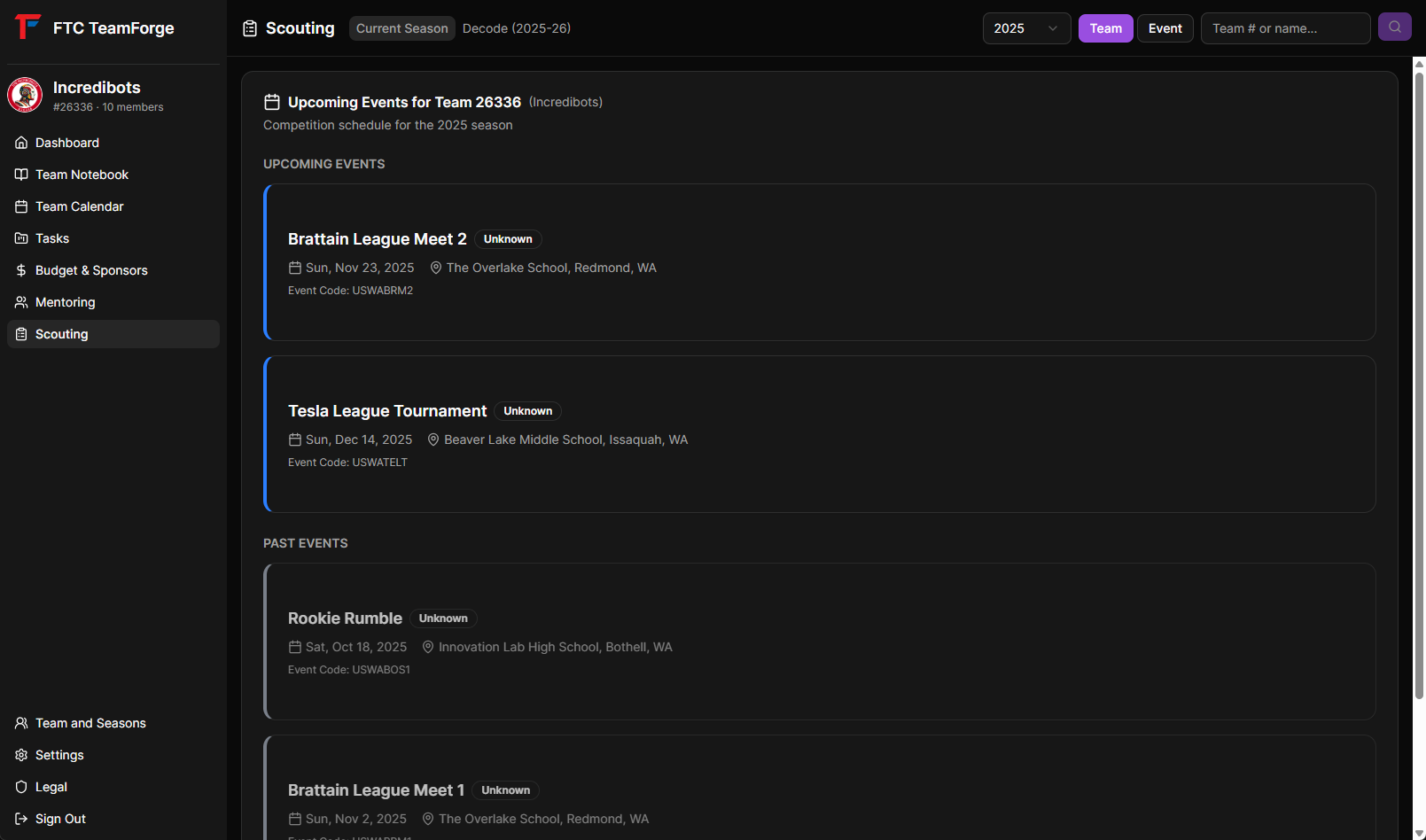Open Team and Seasons page
1426x840 pixels.
(x=90, y=723)
